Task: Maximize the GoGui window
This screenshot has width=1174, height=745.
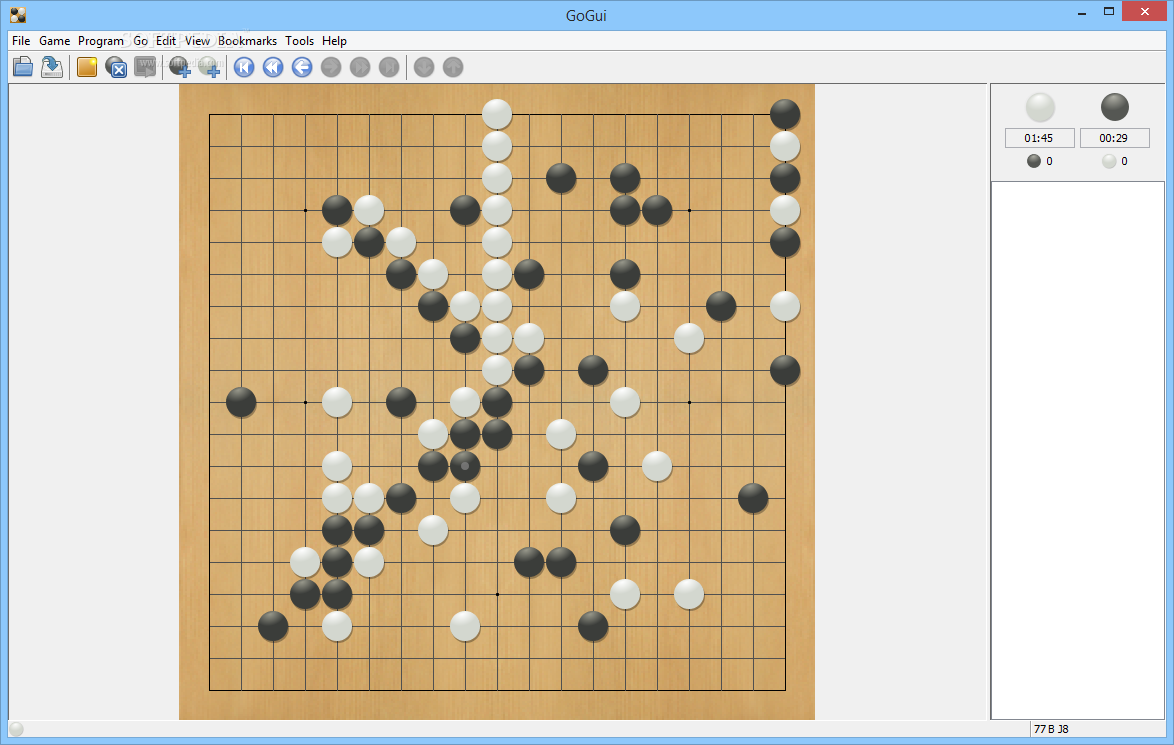Action: pyautogui.click(x=1109, y=11)
